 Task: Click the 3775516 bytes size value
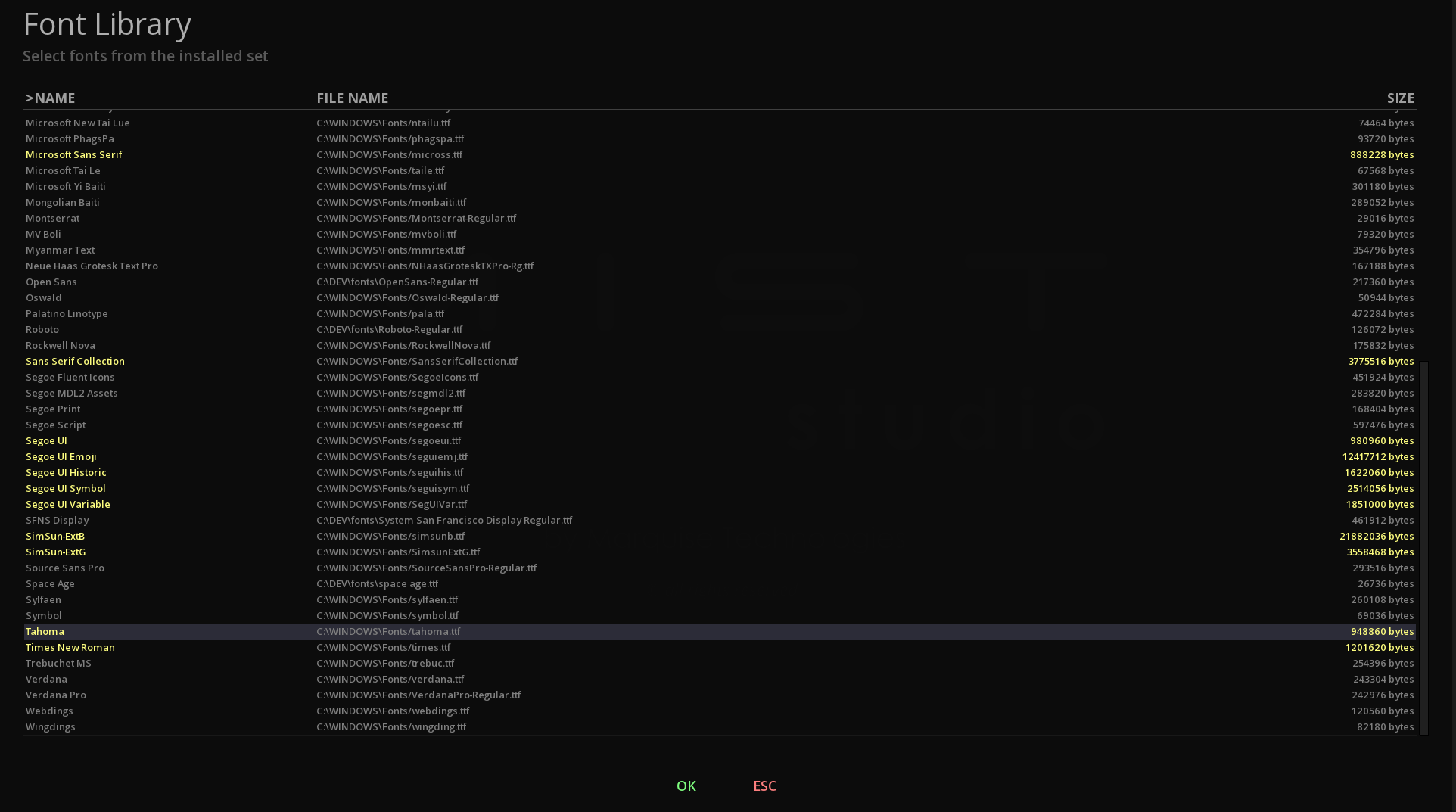tap(1381, 361)
